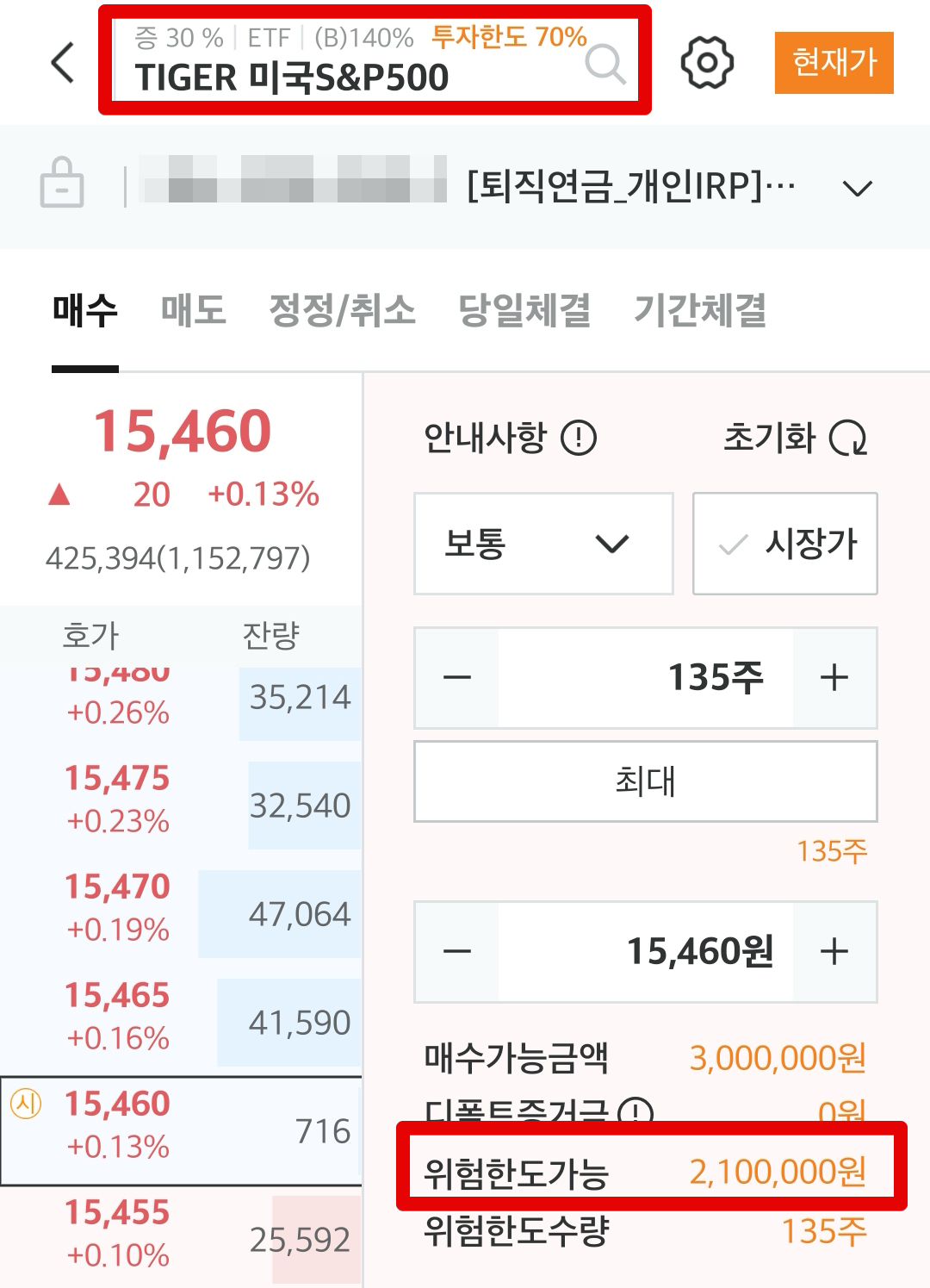930x1288 pixels.
Task: Open the 당일체결 tab
Action: click(x=524, y=310)
